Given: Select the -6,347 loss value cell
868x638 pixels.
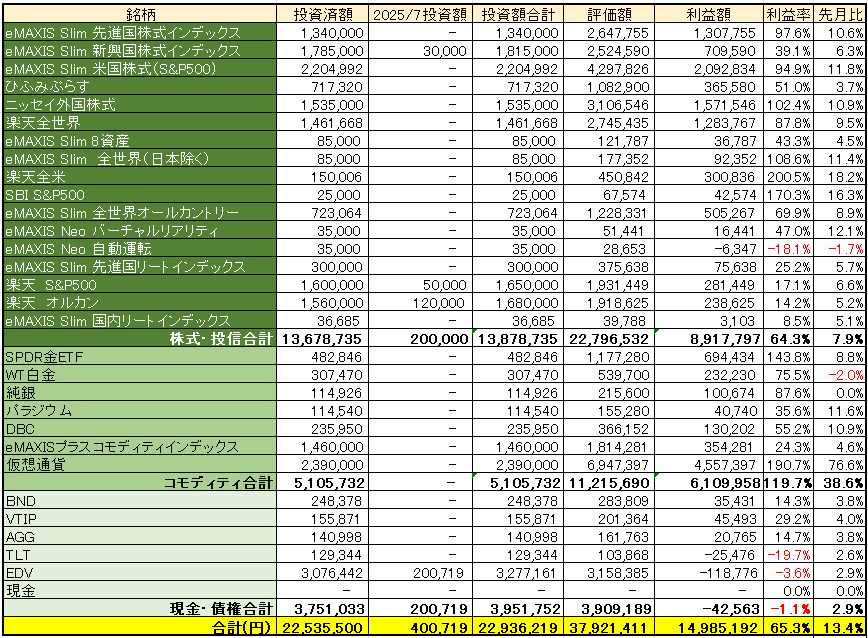Looking at the screenshot, I should tap(708, 249).
